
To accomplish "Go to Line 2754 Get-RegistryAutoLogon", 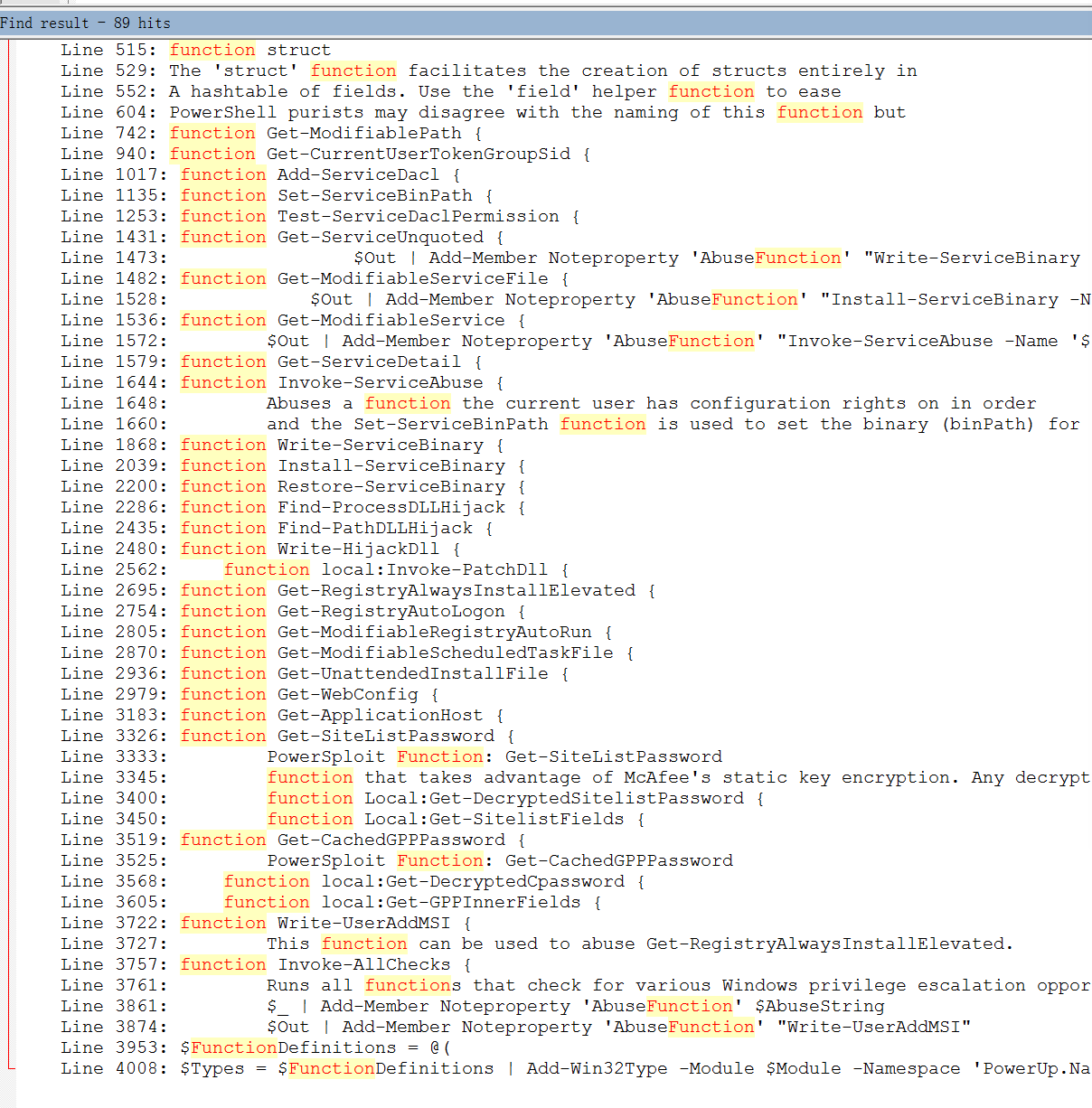I will point(293,611).
